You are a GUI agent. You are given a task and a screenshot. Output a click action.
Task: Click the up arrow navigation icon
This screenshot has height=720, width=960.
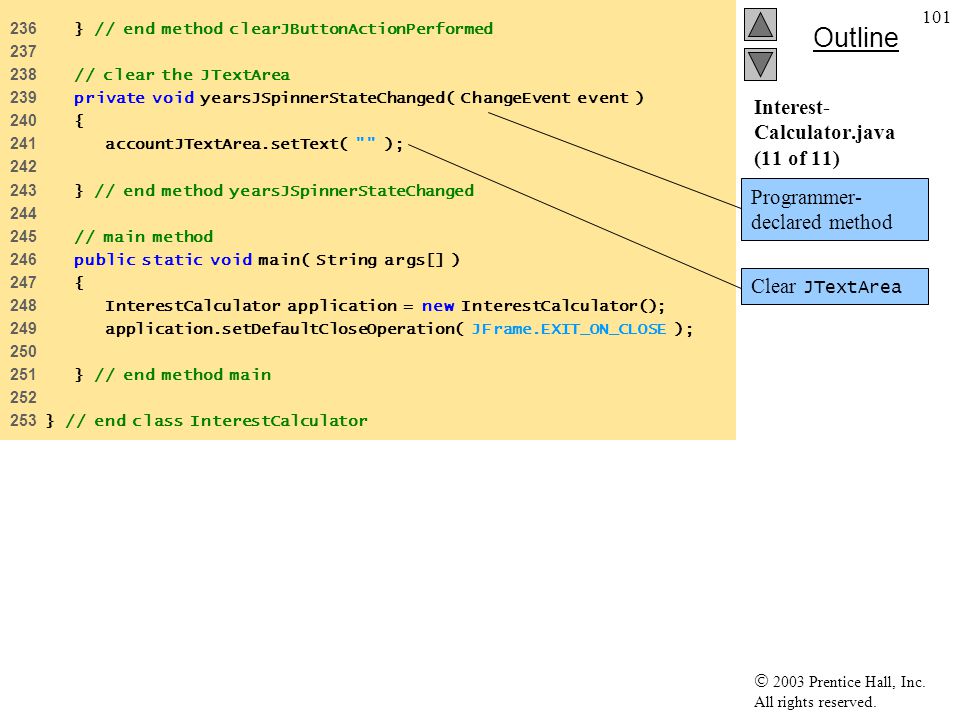click(760, 24)
